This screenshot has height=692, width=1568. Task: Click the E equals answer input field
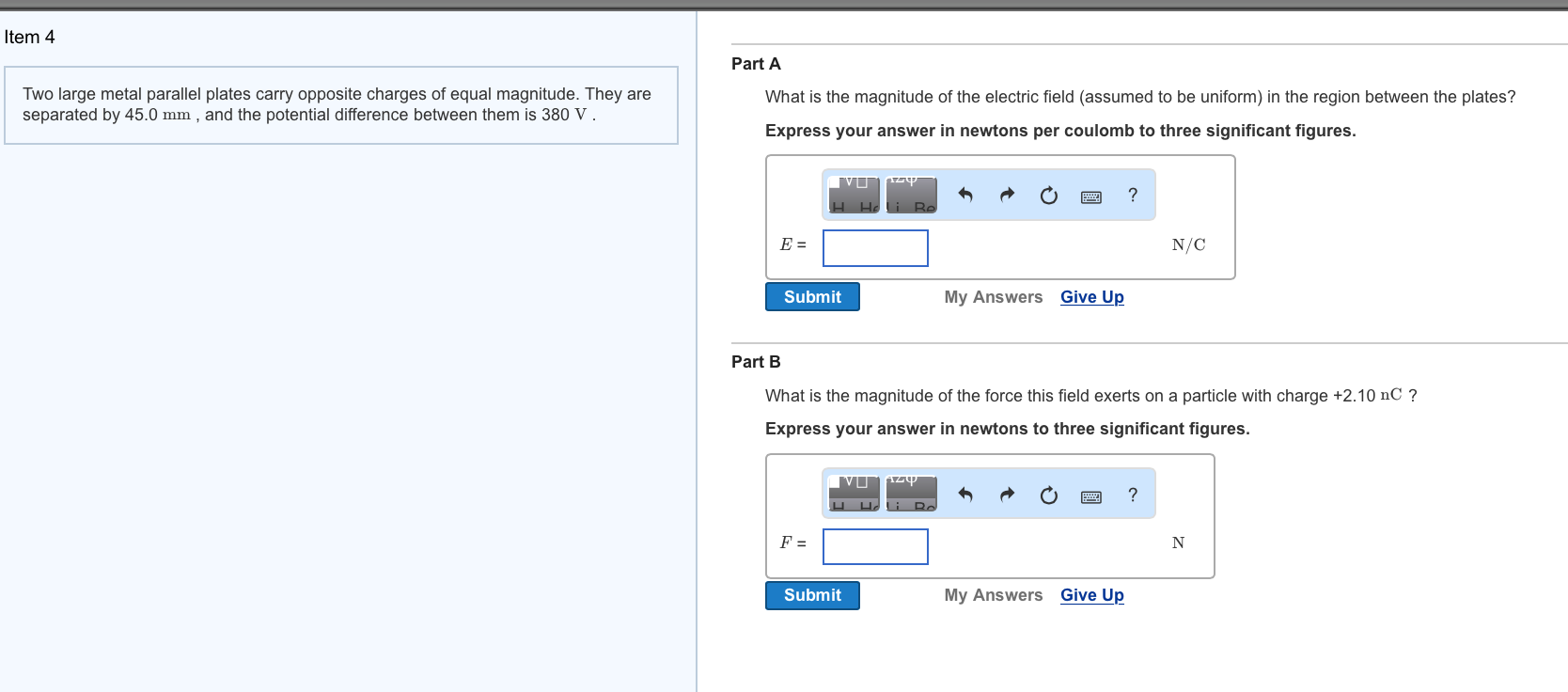tap(874, 247)
